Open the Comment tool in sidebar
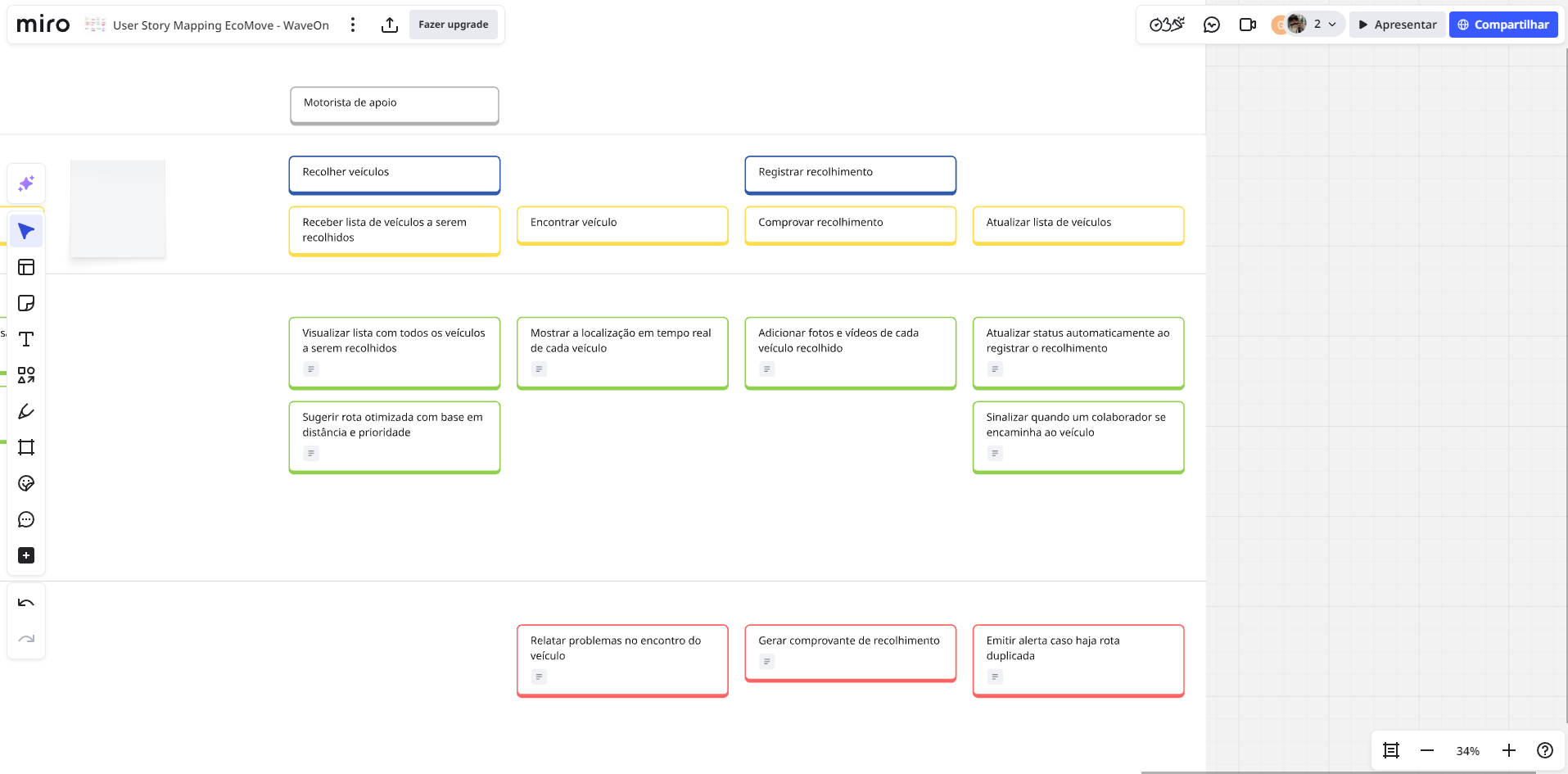Screen dimensions: 1568x774 pos(26,519)
